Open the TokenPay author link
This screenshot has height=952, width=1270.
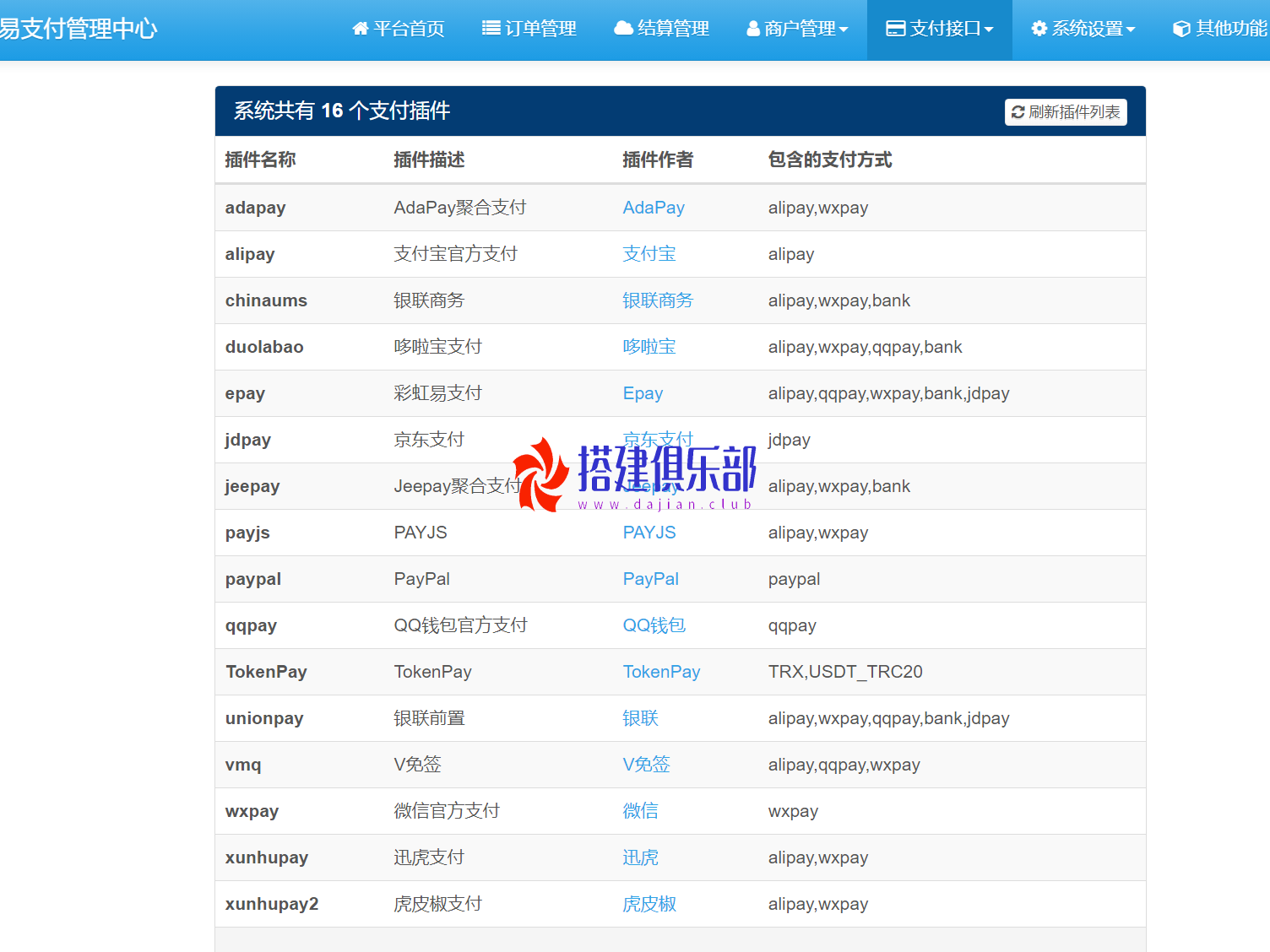point(661,672)
